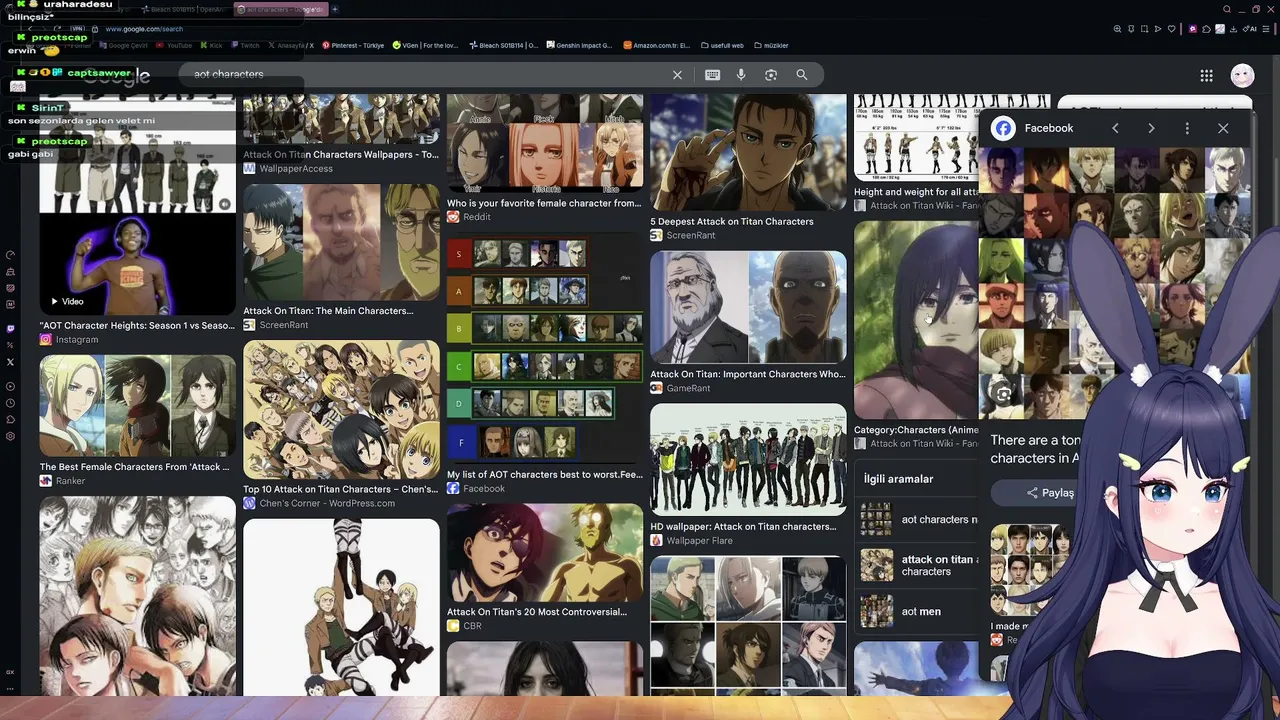1280x720 pixels.
Task: Open the Facebook source icon in preview header
Action: point(1003,128)
